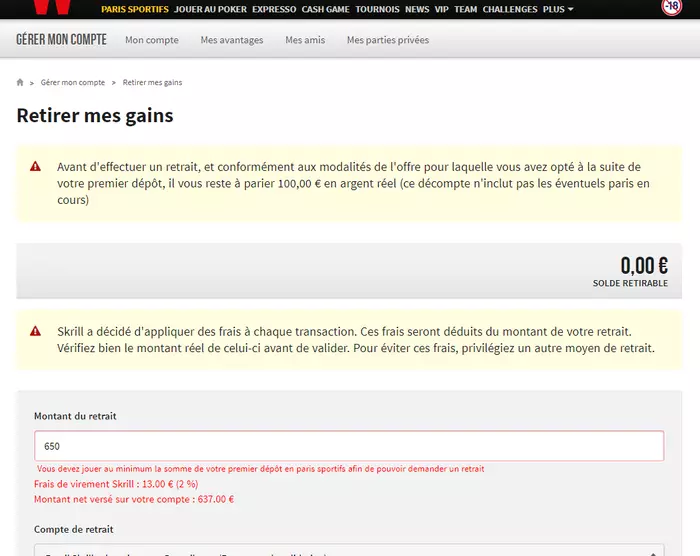Viewport: 700px width, 556px height.
Task: Click the Retirer mes gains page heading
Action: click(95, 115)
